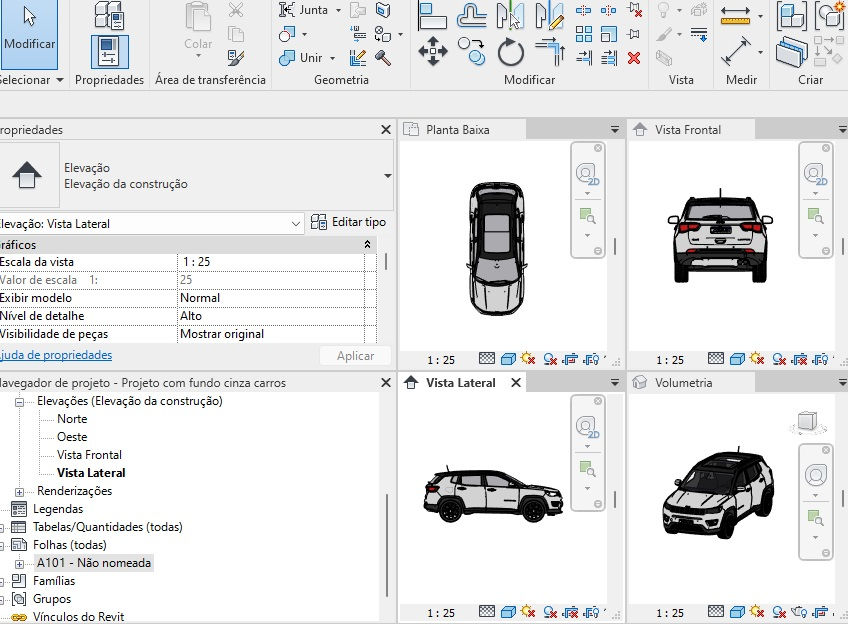Open the Selecionar dropdown
The height and width of the screenshot is (624, 848).
tap(31, 80)
